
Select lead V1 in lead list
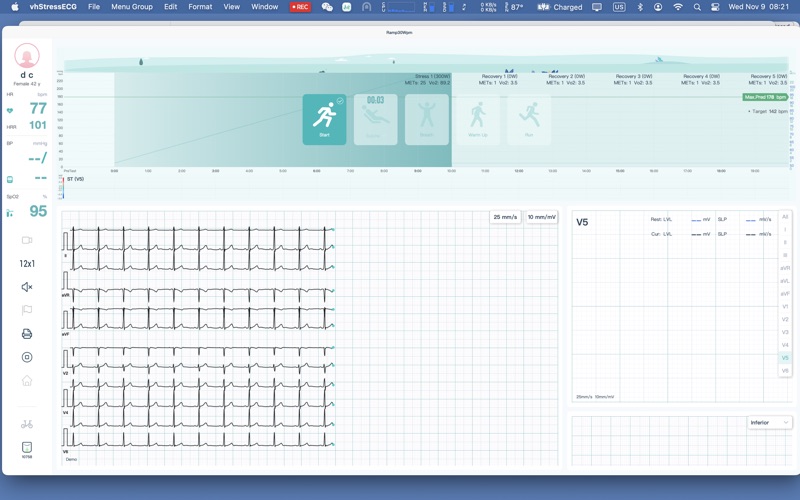click(785, 307)
